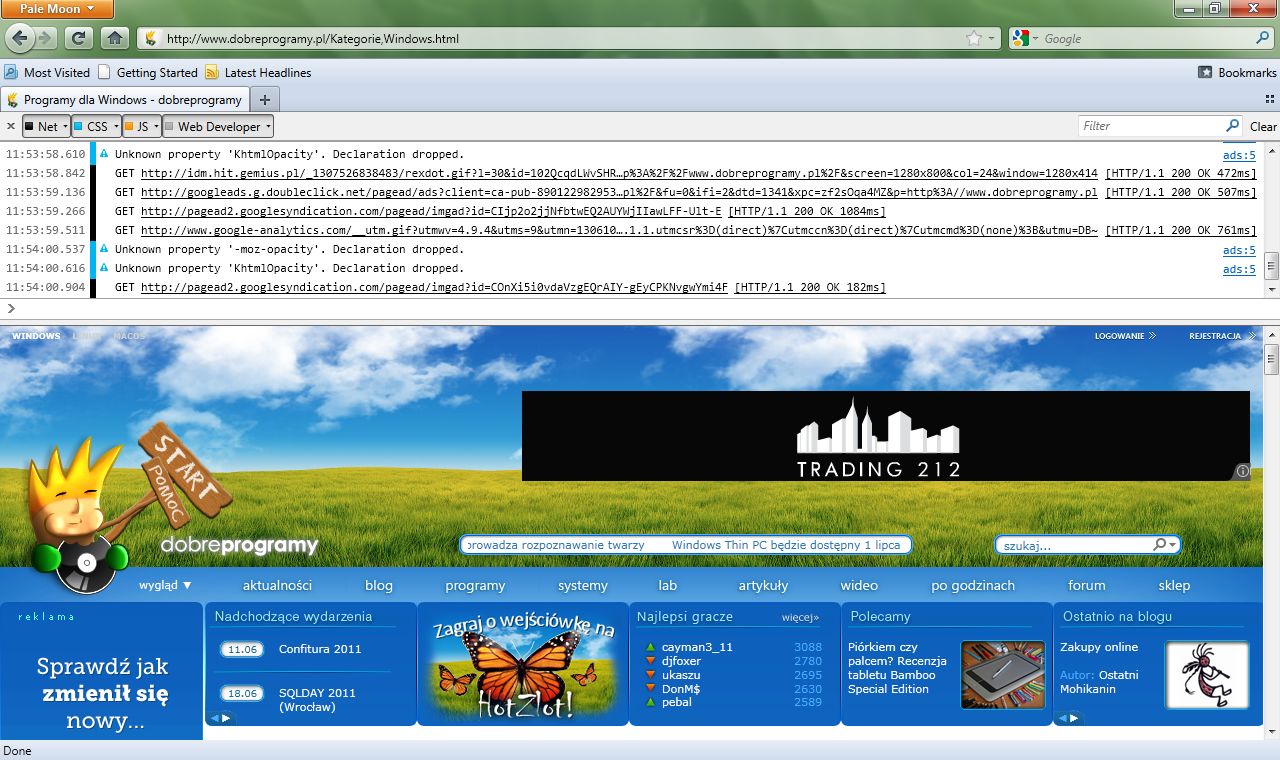Expand the Net filter dropdown arrow

pyautogui.click(x=65, y=127)
